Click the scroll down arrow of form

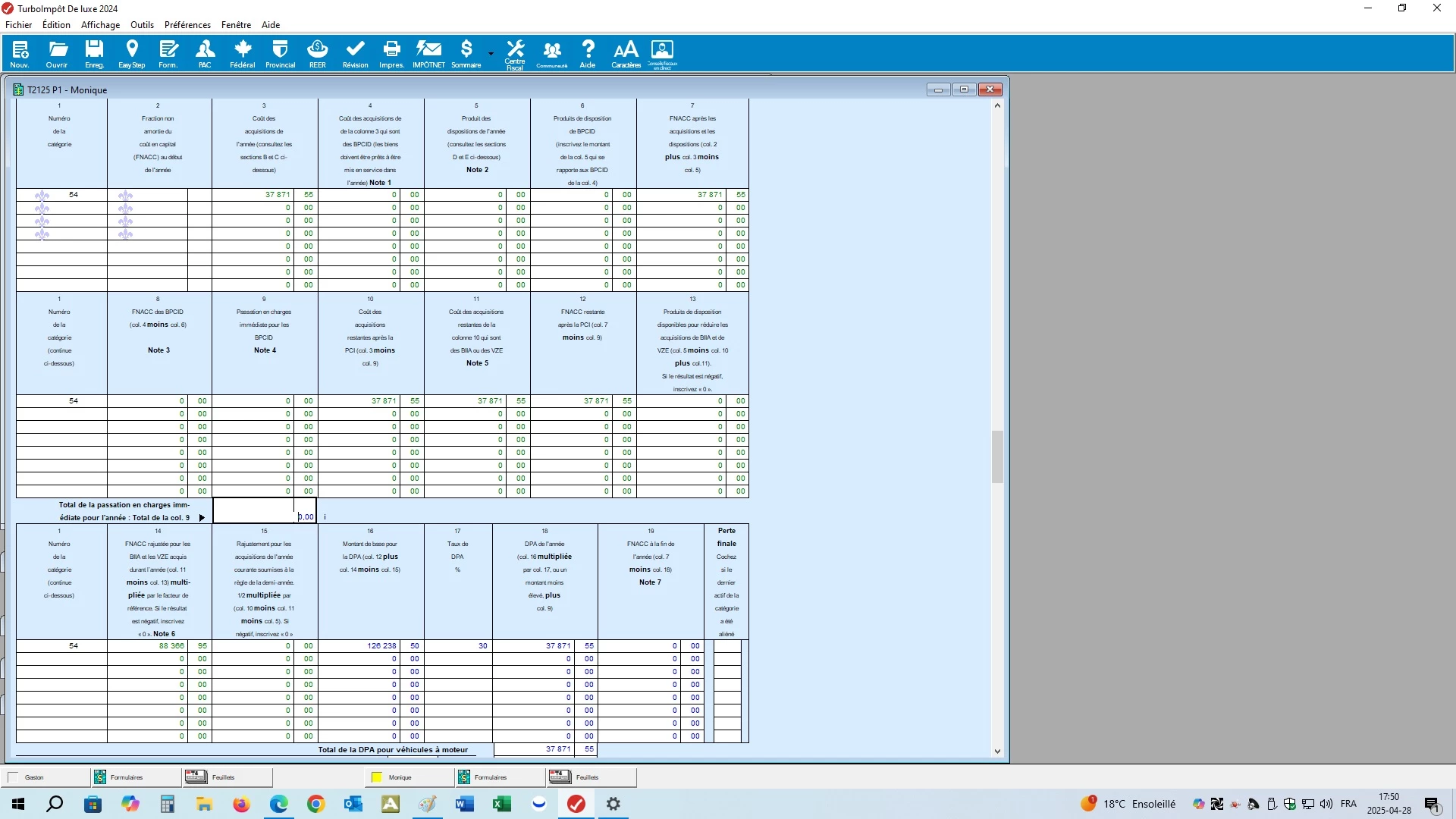(x=997, y=752)
